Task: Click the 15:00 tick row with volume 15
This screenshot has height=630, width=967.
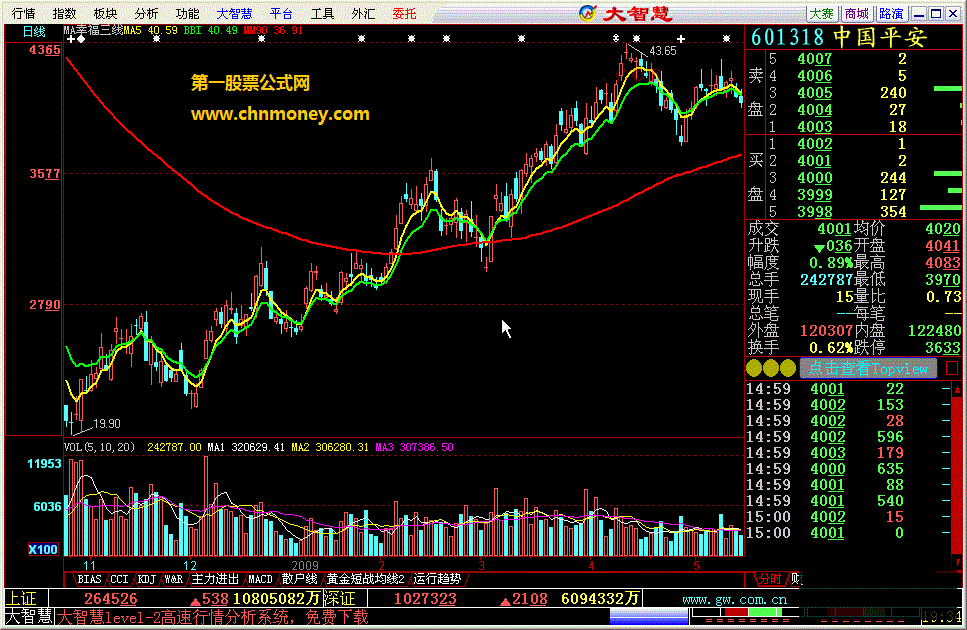Action: coord(848,517)
